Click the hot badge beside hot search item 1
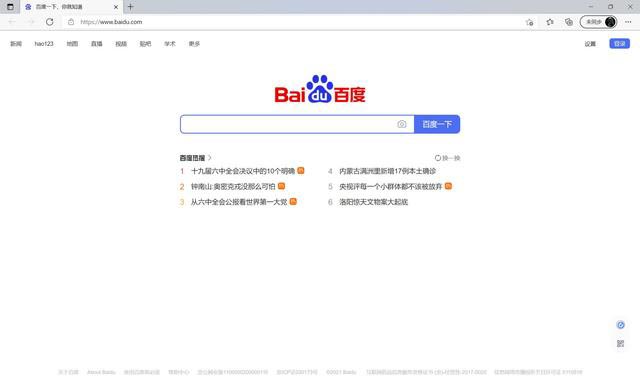Image resolution: width=640 pixels, height=380 pixels. (x=301, y=171)
